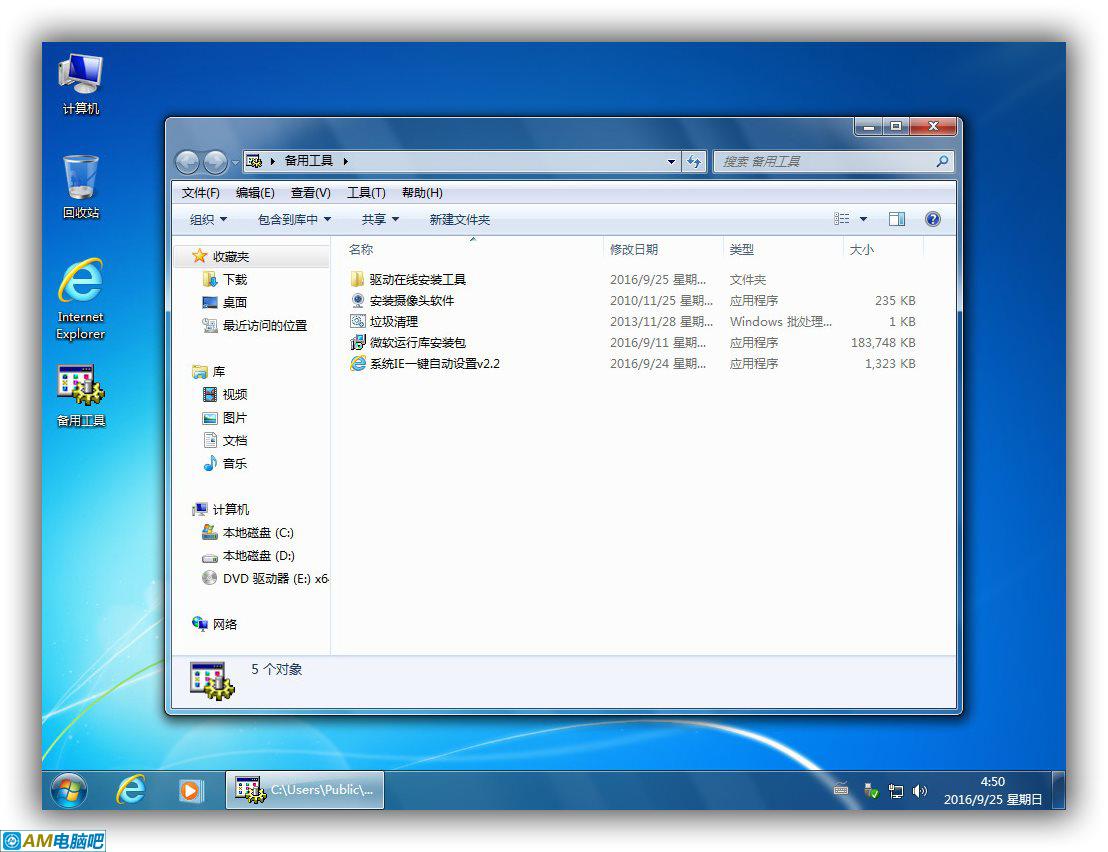The height and width of the screenshot is (852, 1108).
Task: Select 计算机 in the navigation pane
Action: coord(230,509)
